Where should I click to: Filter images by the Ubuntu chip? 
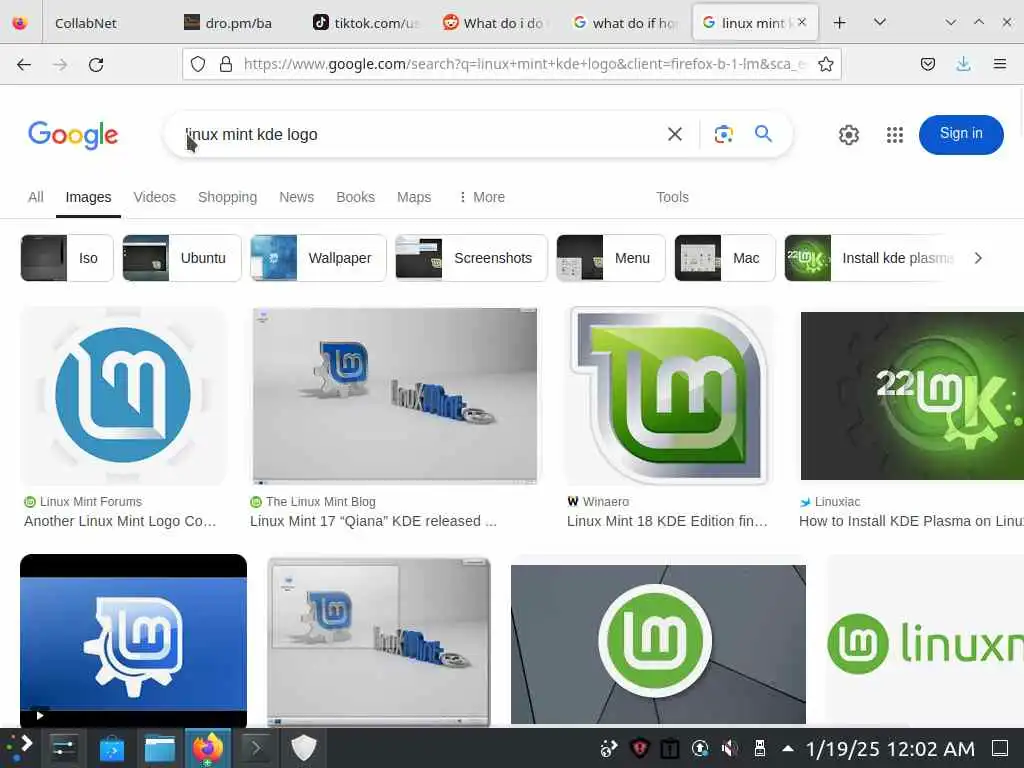(x=182, y=258)
